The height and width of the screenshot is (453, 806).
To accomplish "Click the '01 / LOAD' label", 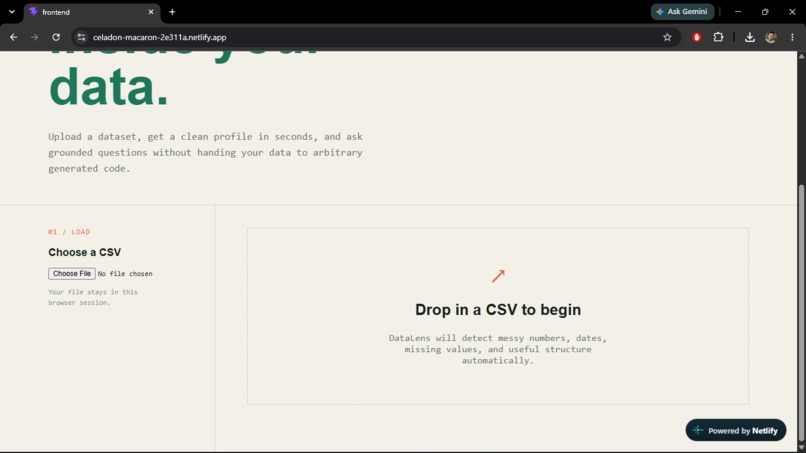I will [x=69, y=232].
